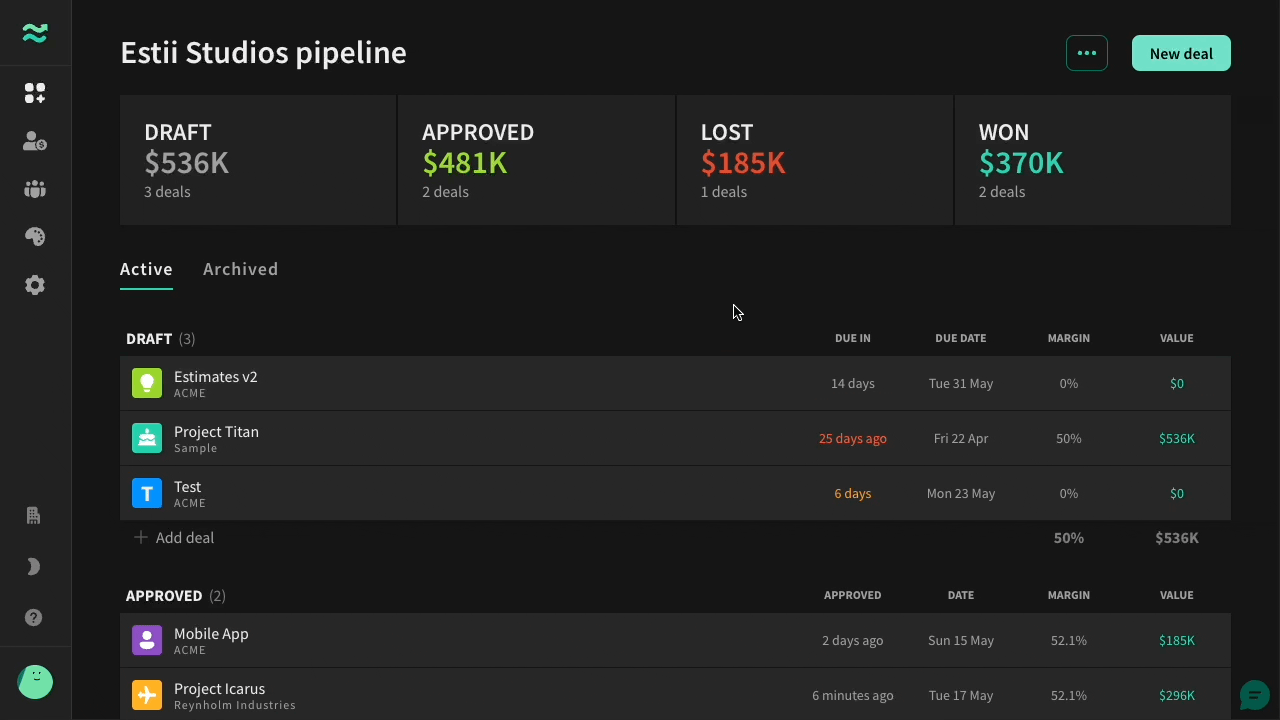The height and width of the screenshot is (720, 1280).
Task: Select the LOST $185K summary card
Action: (815, 160)
